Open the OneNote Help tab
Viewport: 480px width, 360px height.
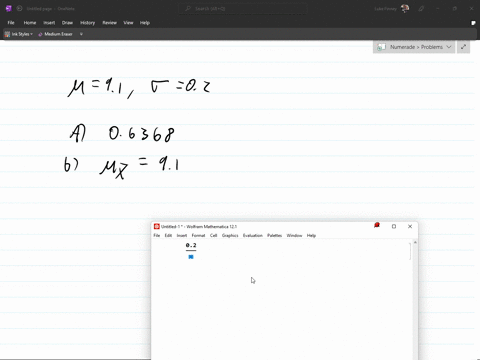pos(145,23)
